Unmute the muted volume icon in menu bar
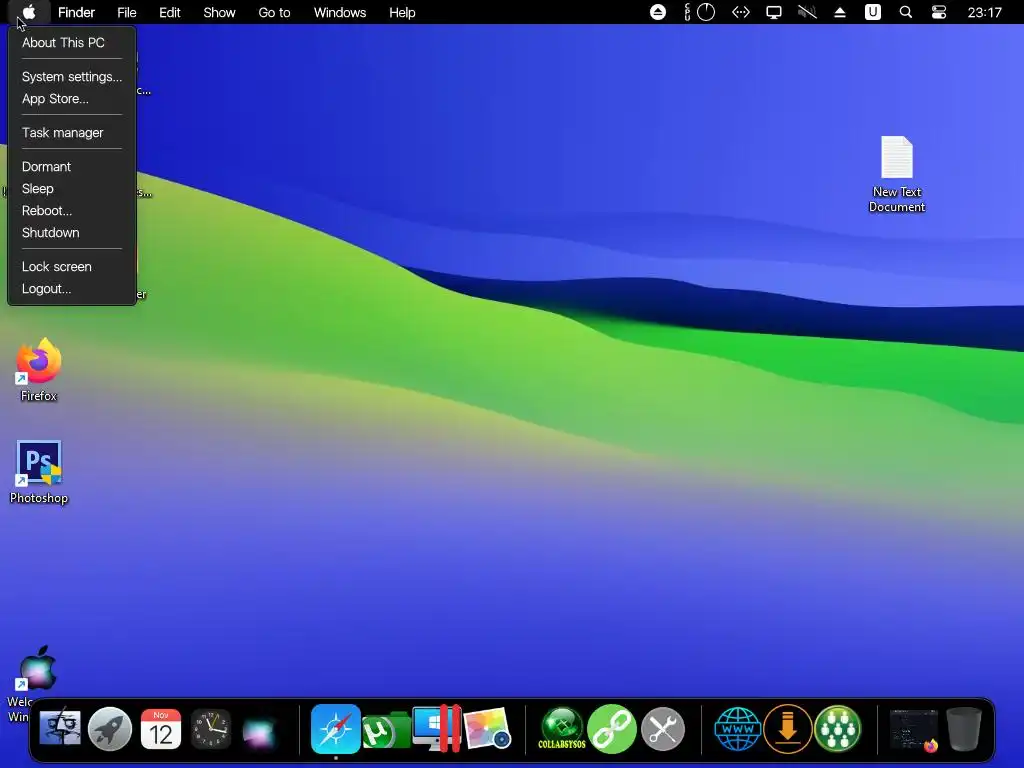 click(807, 12)
